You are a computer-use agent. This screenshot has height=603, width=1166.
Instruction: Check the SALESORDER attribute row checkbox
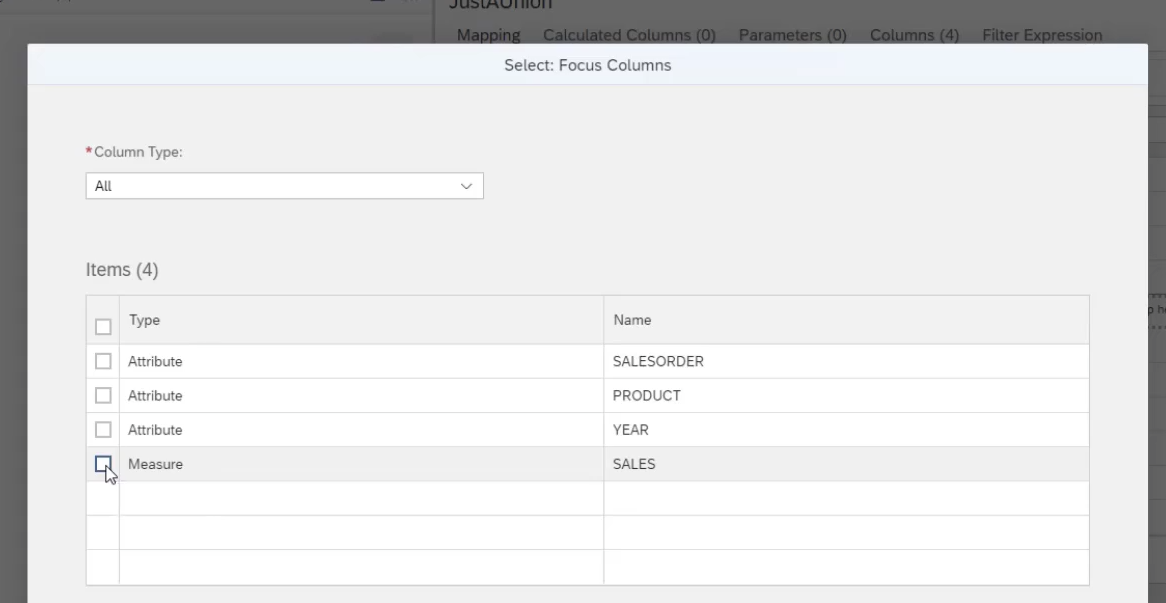coord(103,362)
